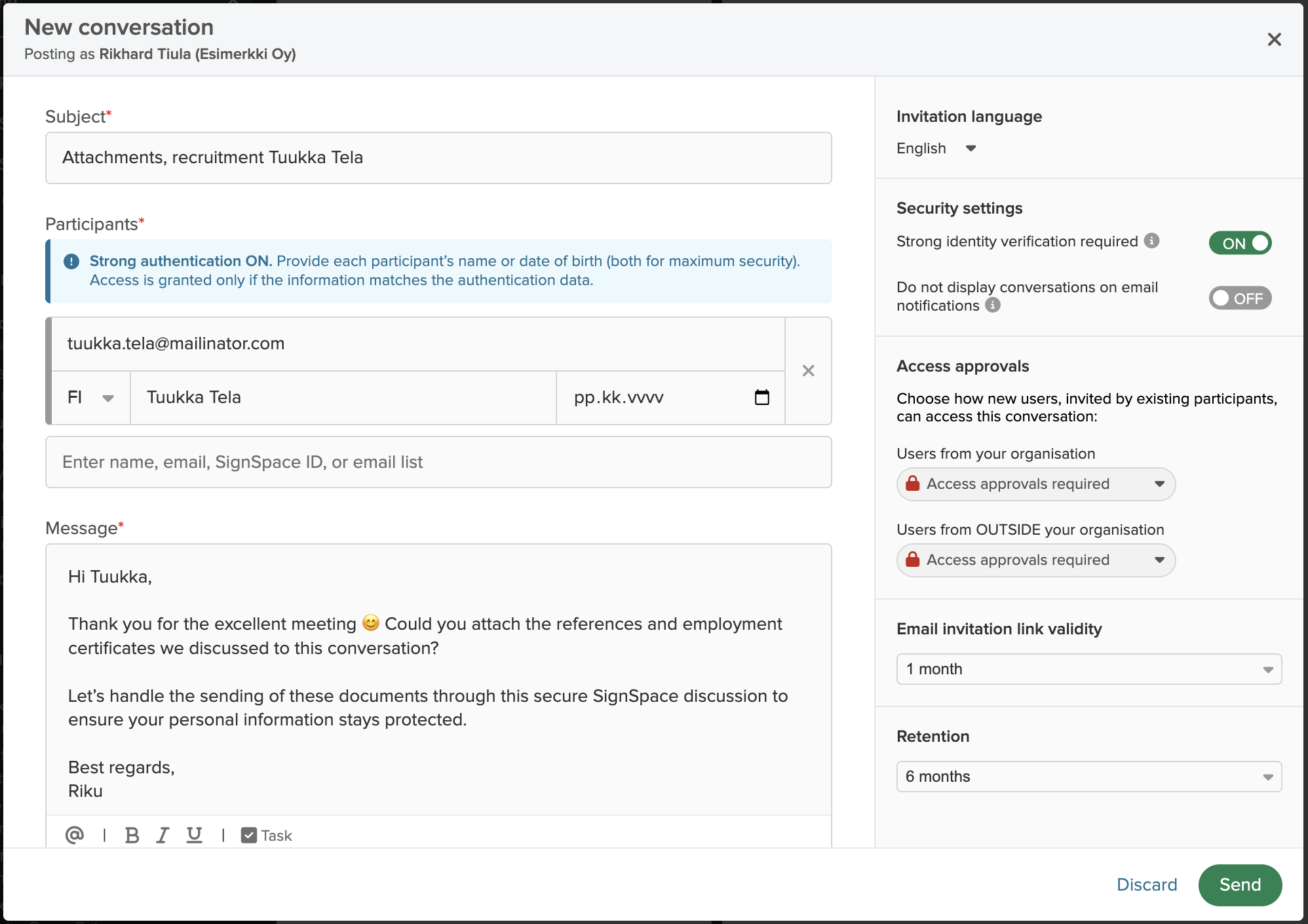Open the 1 month link validity dropdown
This screenshot has height=924, width=1308.
click(1088, 669)
